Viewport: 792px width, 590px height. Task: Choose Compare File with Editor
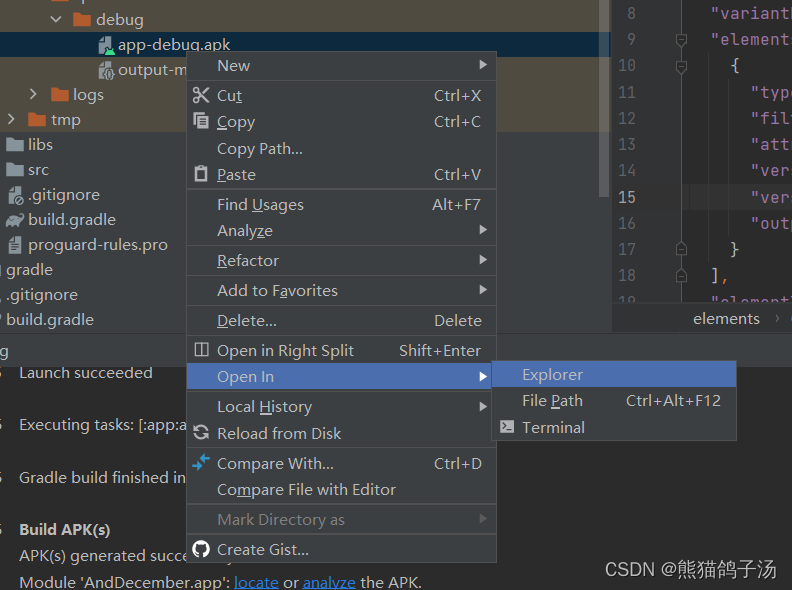(341, 489)
